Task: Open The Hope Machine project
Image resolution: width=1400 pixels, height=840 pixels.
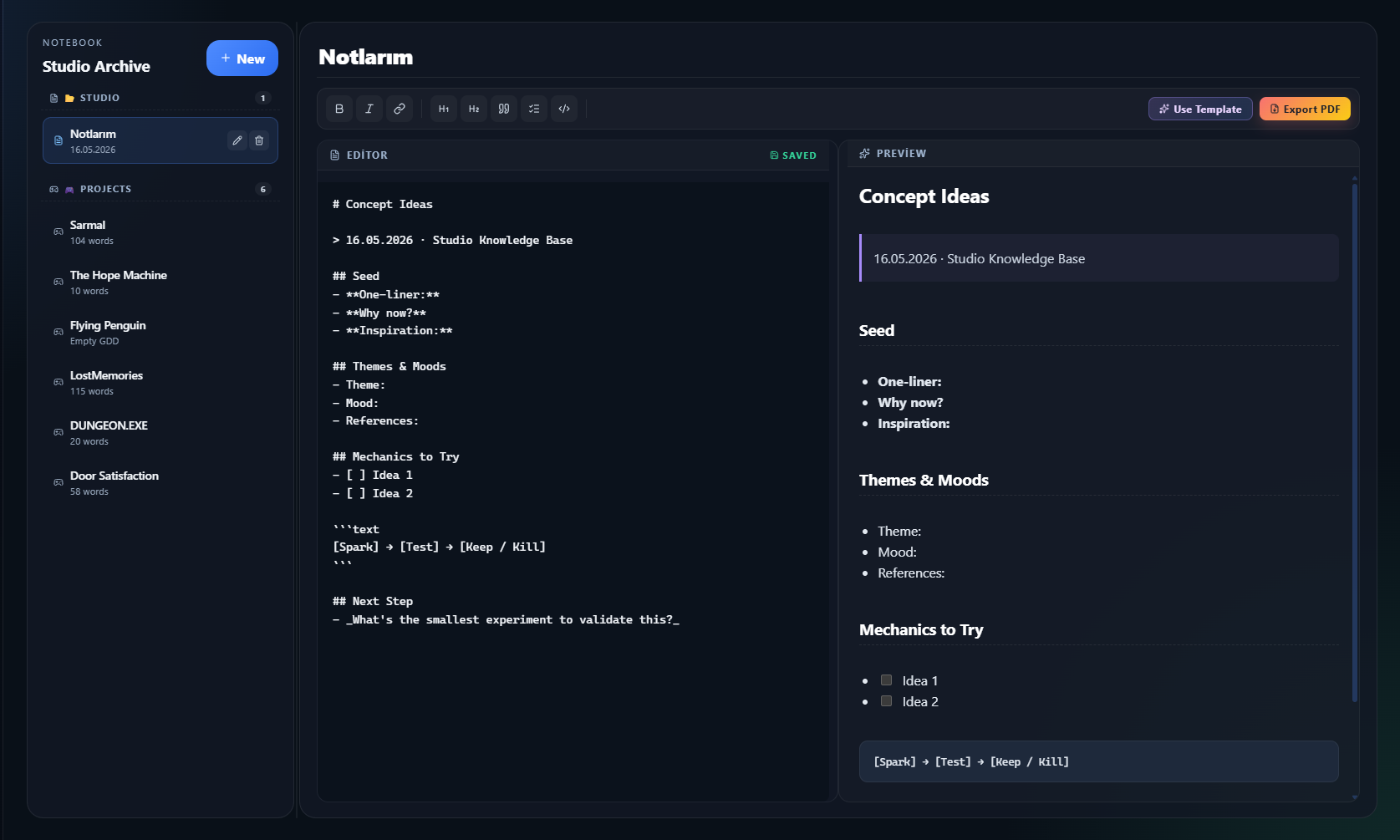Action: [160, 282]
